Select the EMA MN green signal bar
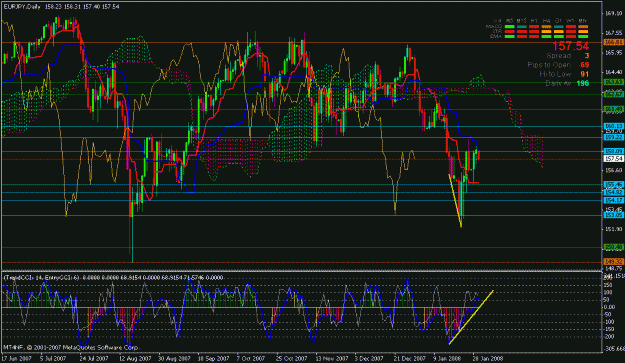This screenshot has width=625, height=363. tap(583, 36)
